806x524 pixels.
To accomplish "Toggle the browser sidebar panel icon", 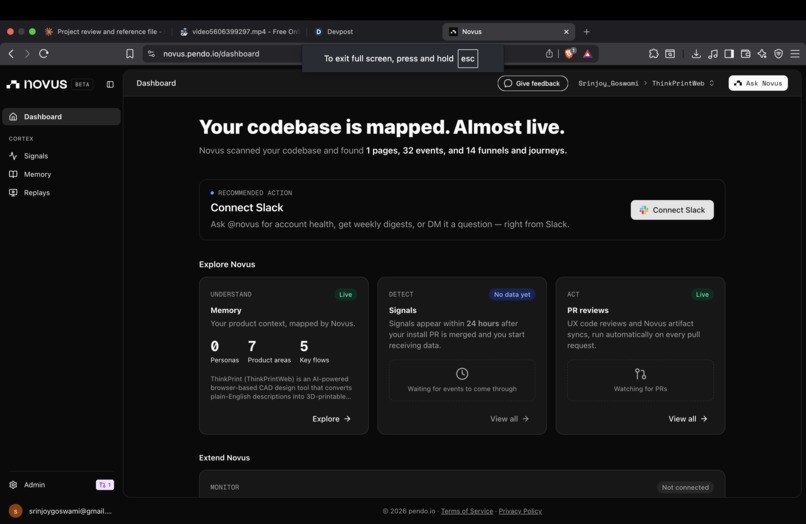I will pyautogui.click(x=729, y=53).
